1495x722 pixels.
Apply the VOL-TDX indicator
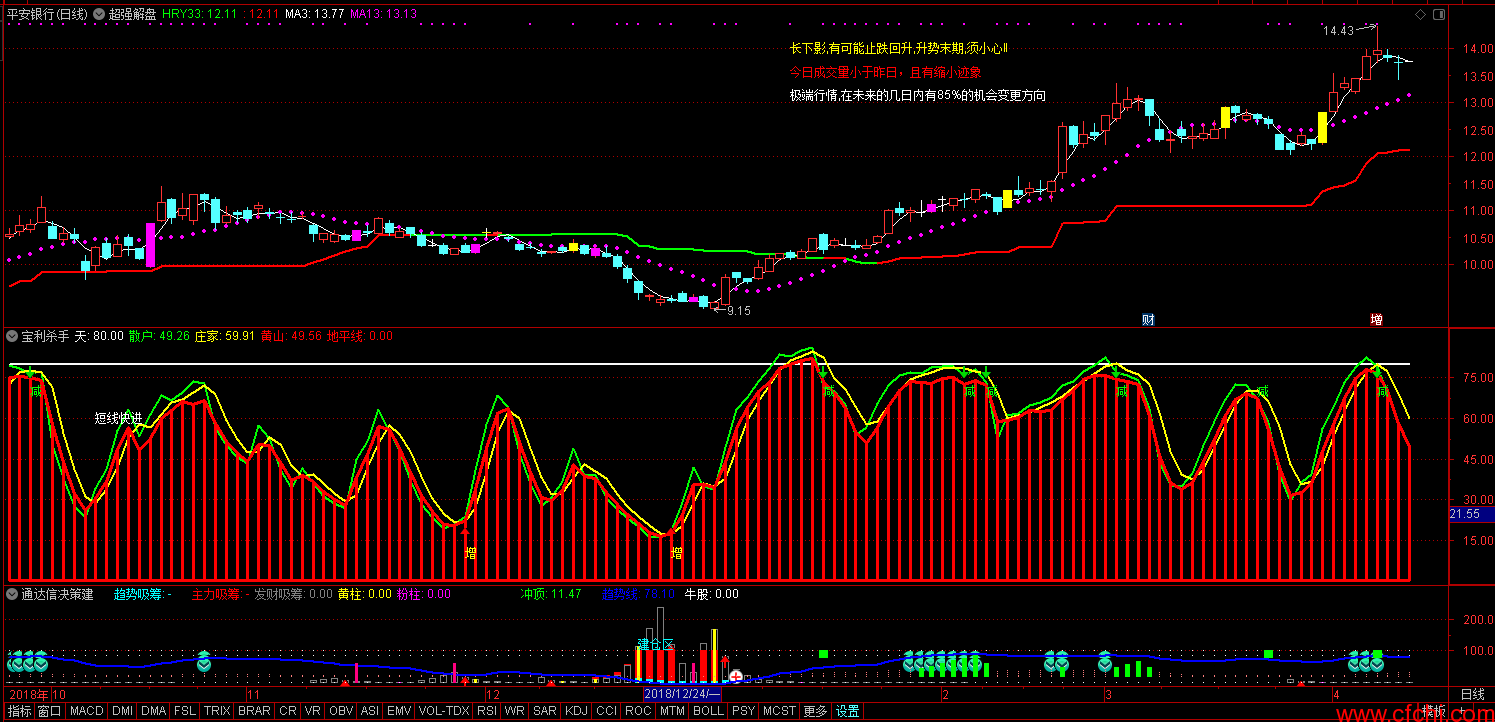(444, 712)
